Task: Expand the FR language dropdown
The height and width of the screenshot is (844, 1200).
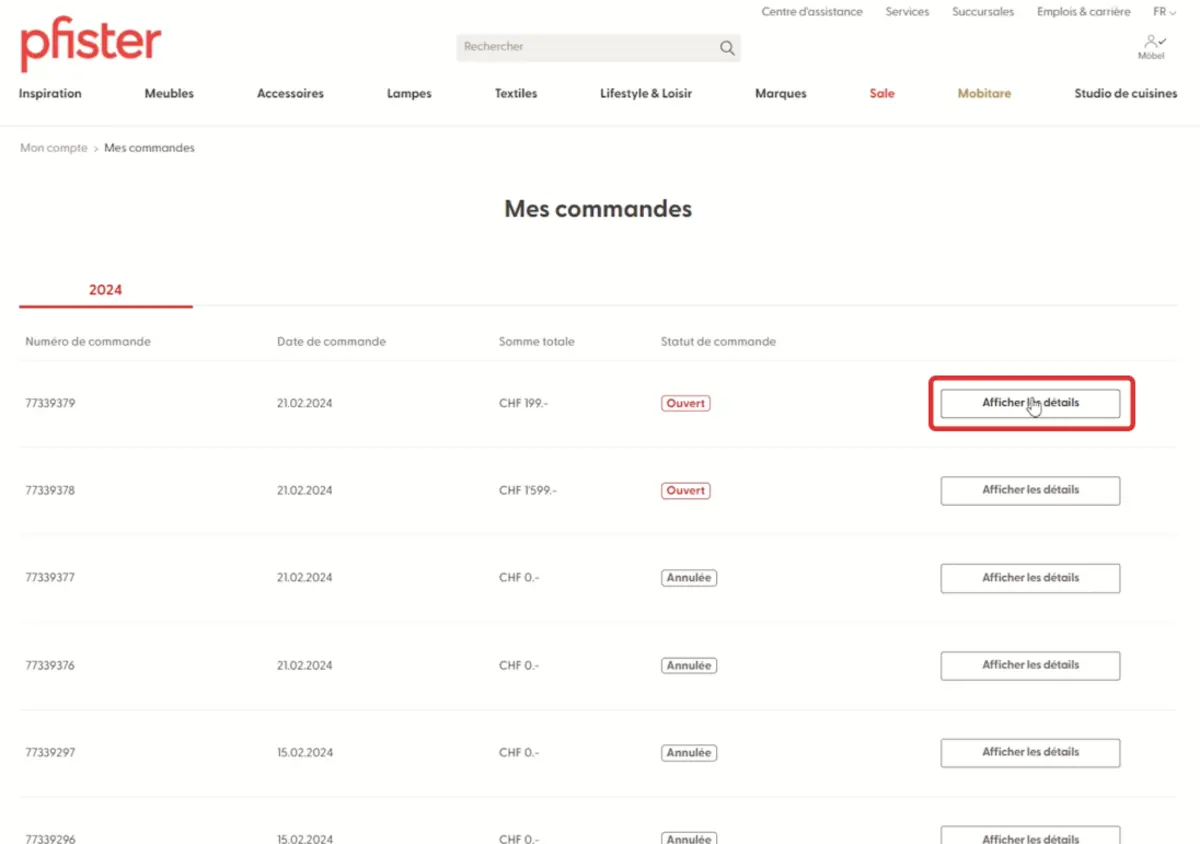Action: (x=1164, y=12)
